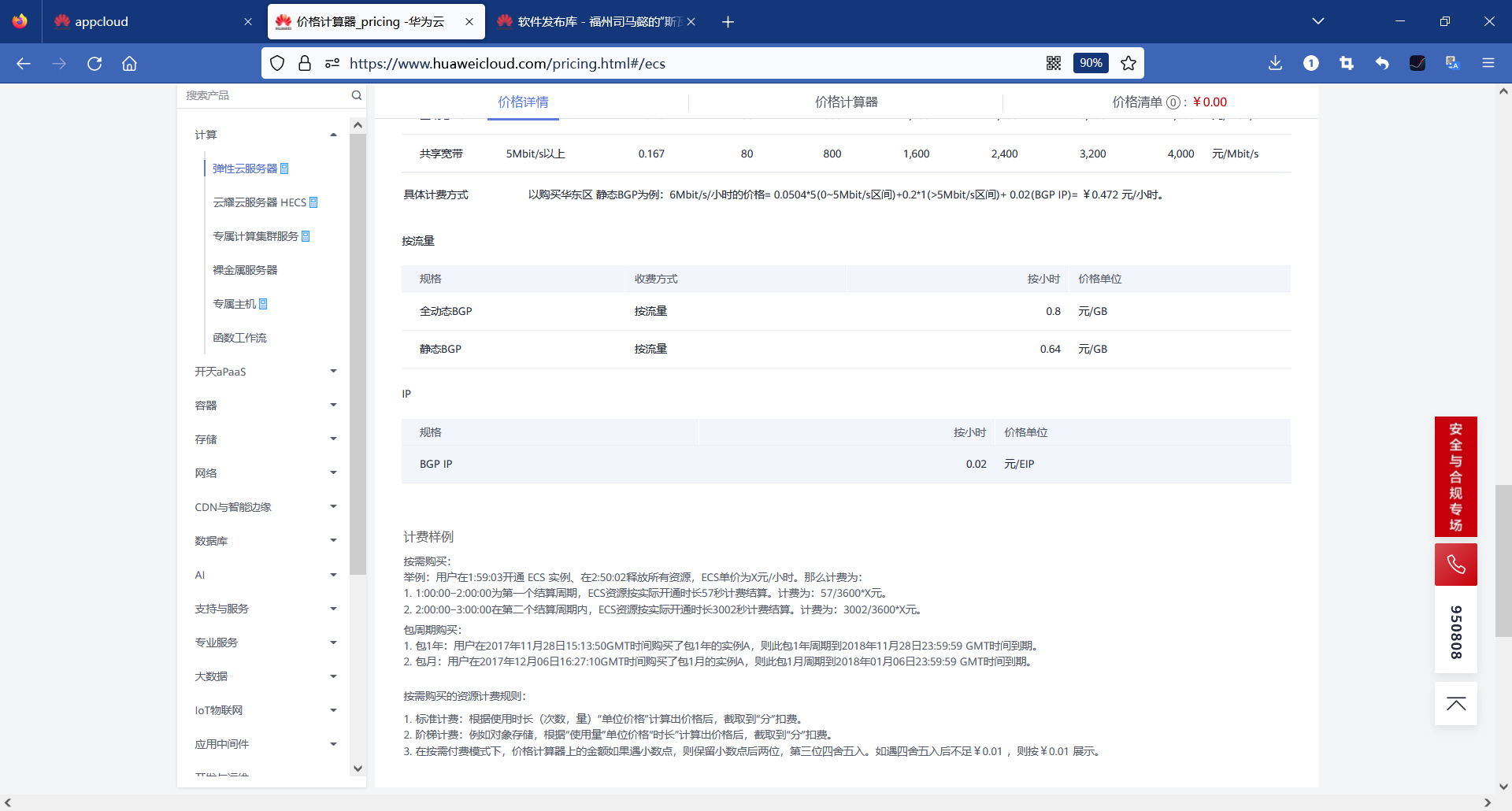This screenshot has height=811, width=1512.
Task: Open the Firefox hamburger menu
Action: (1488, 63)
